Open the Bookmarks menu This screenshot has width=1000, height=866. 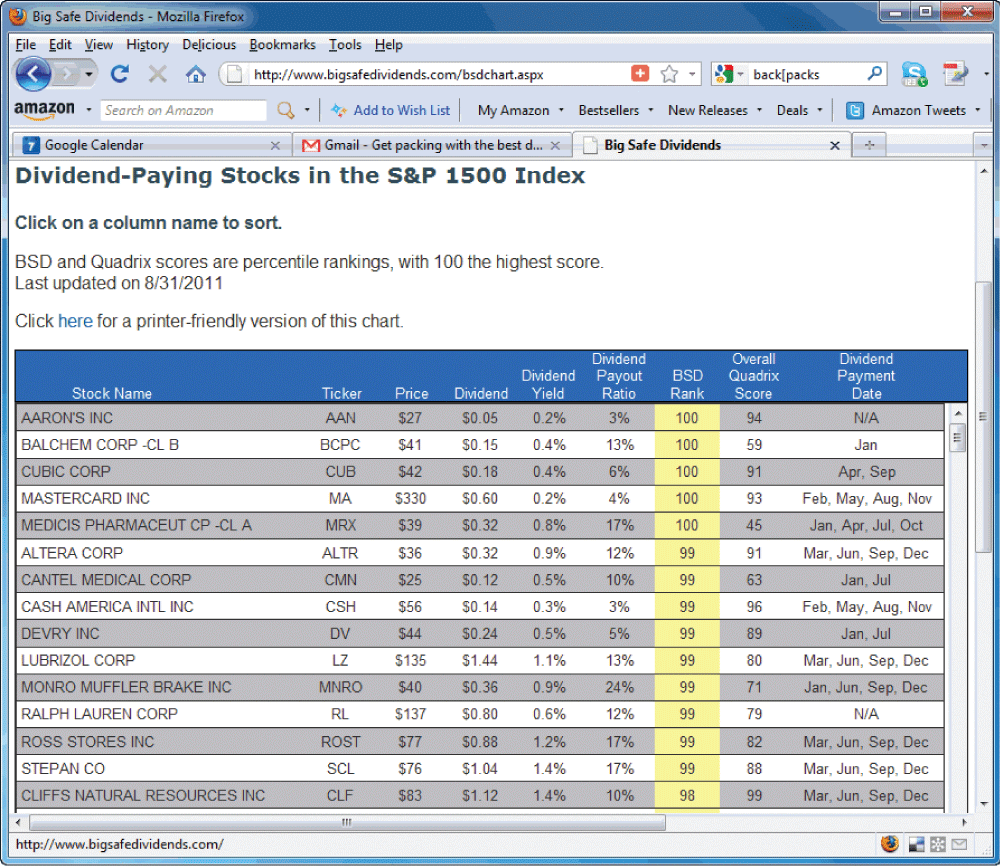(283, 45)
